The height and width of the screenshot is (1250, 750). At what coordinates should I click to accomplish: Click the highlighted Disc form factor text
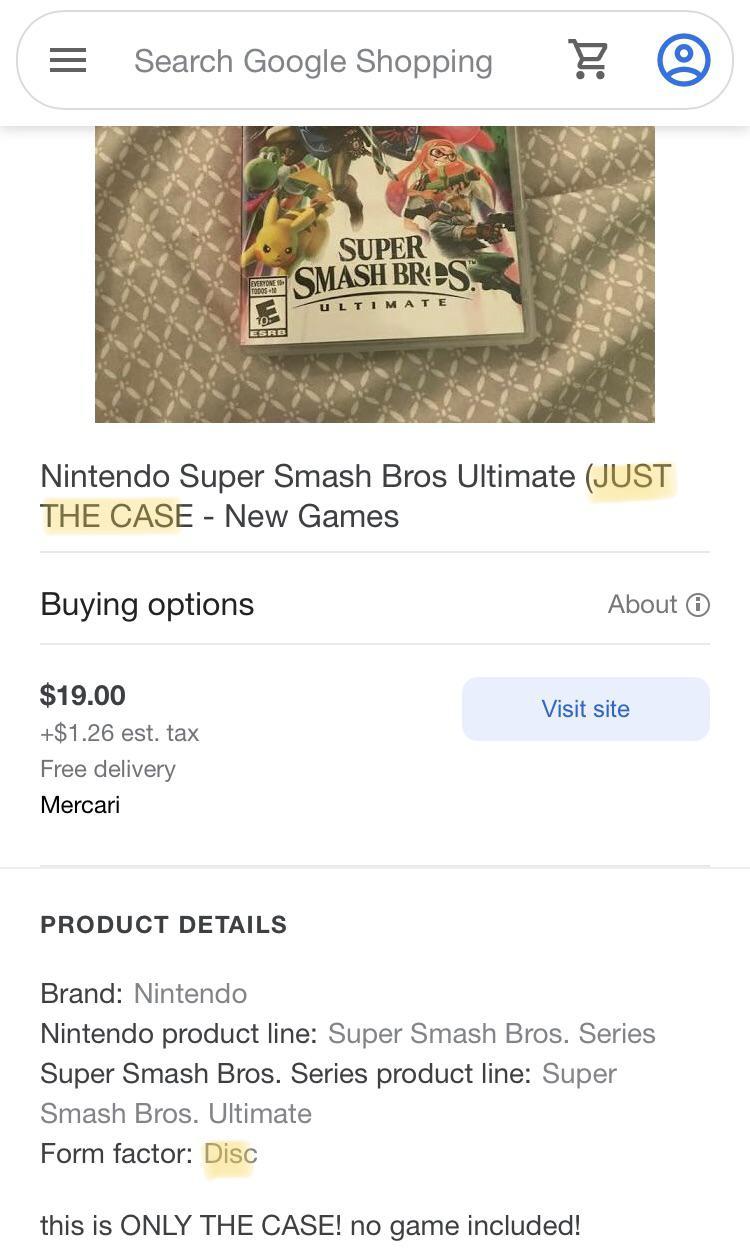point(230,1153)
